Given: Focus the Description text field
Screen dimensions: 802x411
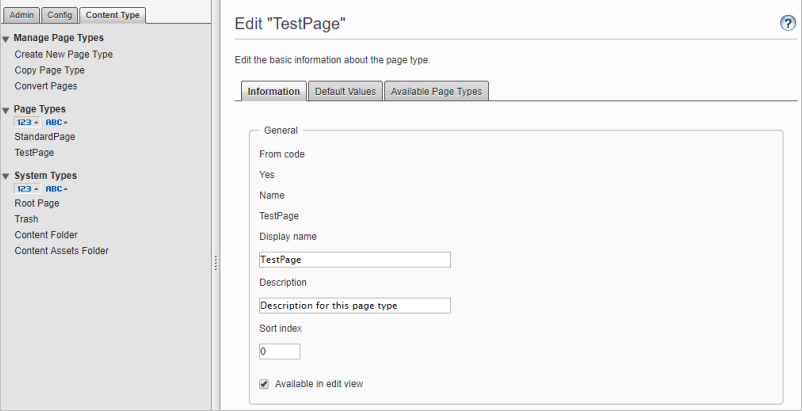Looking at the screenshot, I should [355, 306].
